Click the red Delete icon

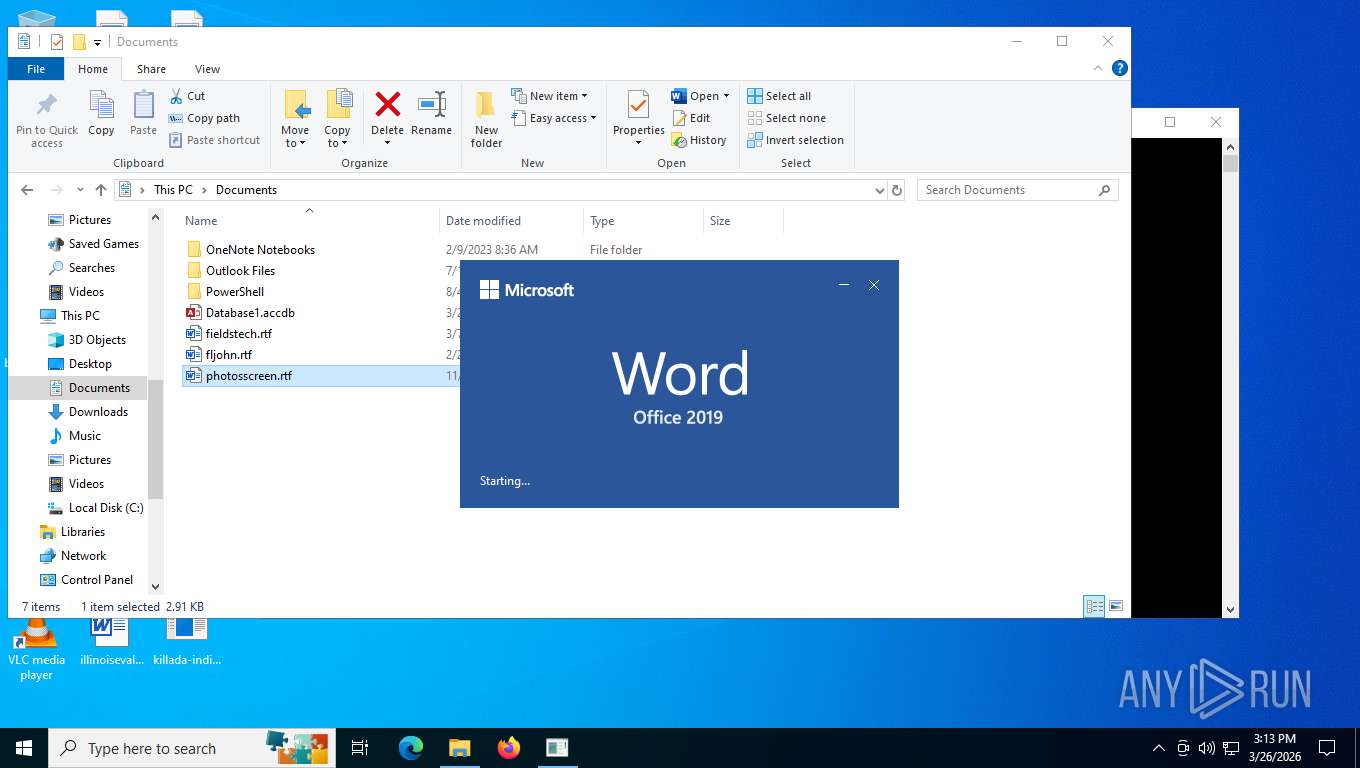tap(388, 104)
